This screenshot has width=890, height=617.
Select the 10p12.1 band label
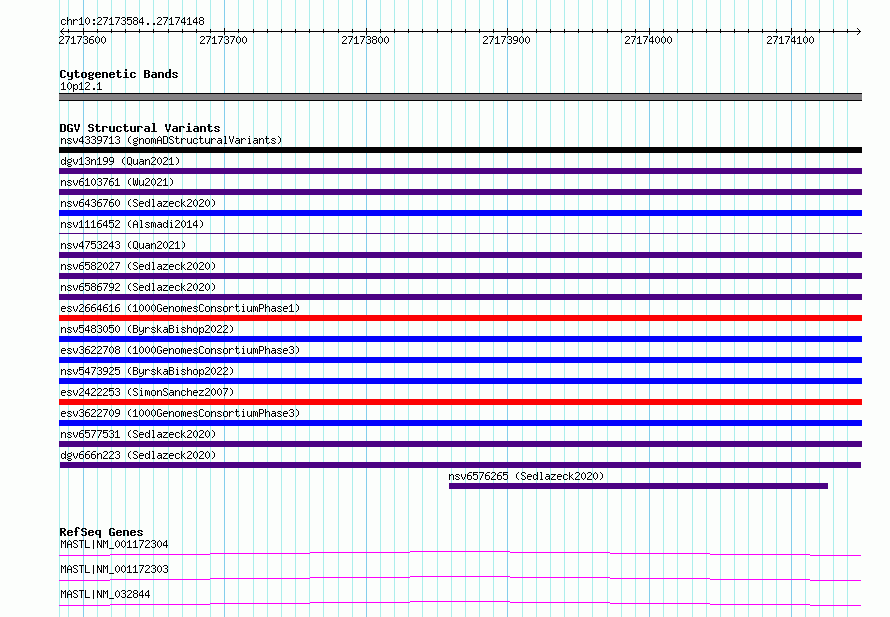point(81,86)
